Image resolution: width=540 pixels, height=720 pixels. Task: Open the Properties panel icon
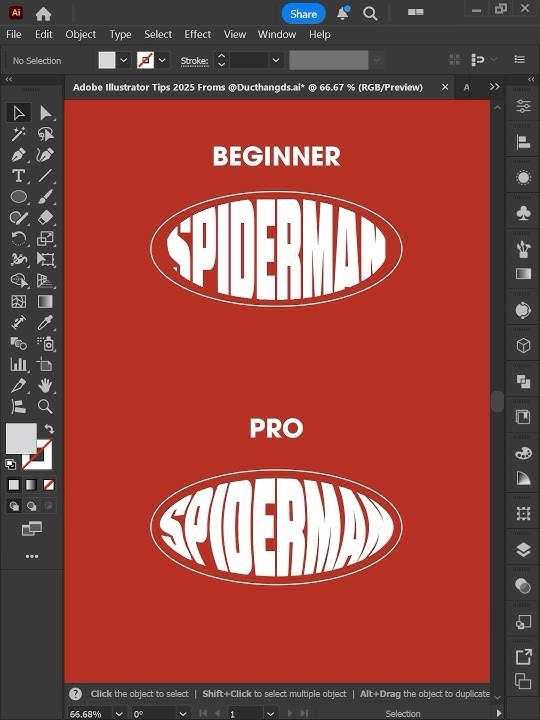pos(523,106)
